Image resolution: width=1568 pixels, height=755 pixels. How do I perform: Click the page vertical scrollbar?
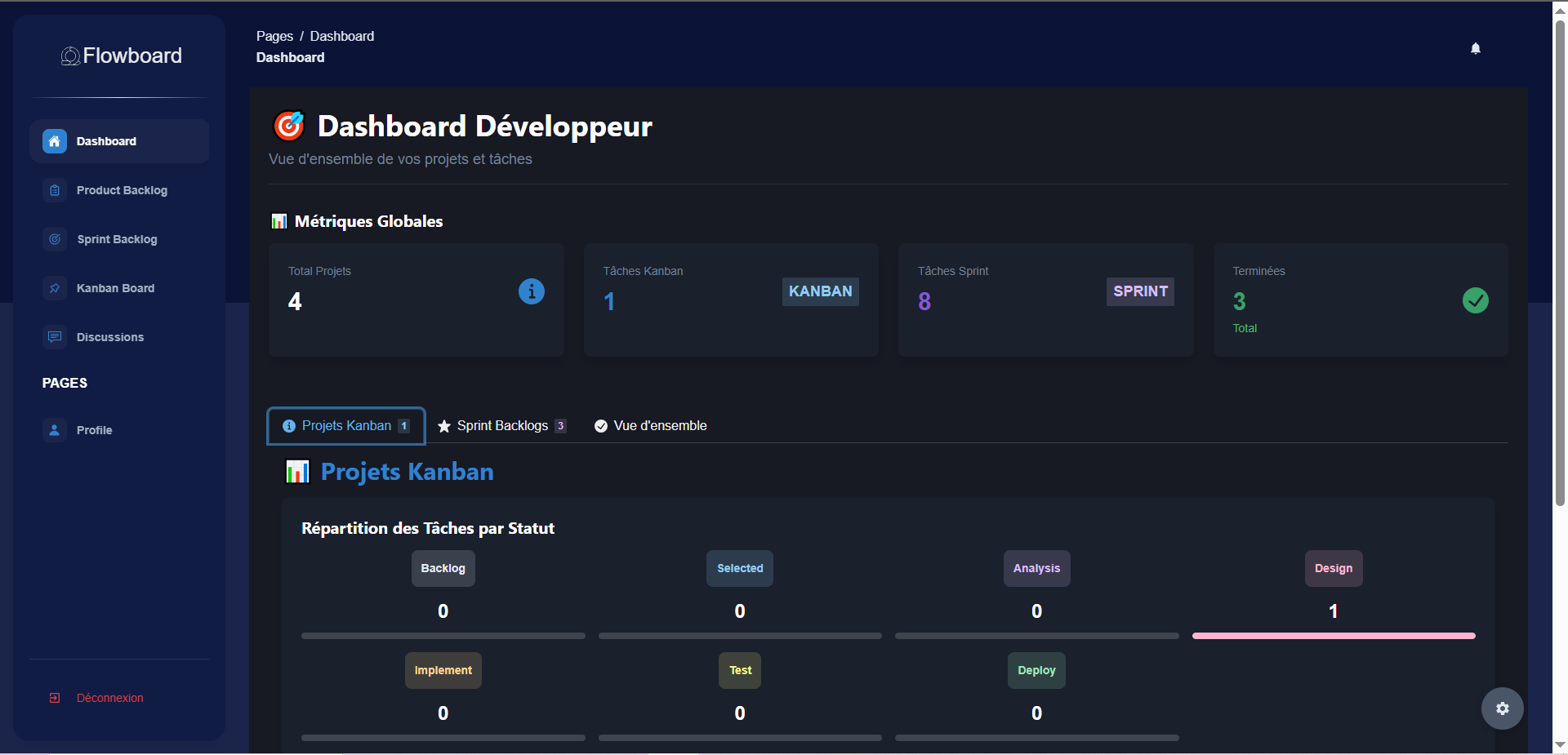point(1560,261)
